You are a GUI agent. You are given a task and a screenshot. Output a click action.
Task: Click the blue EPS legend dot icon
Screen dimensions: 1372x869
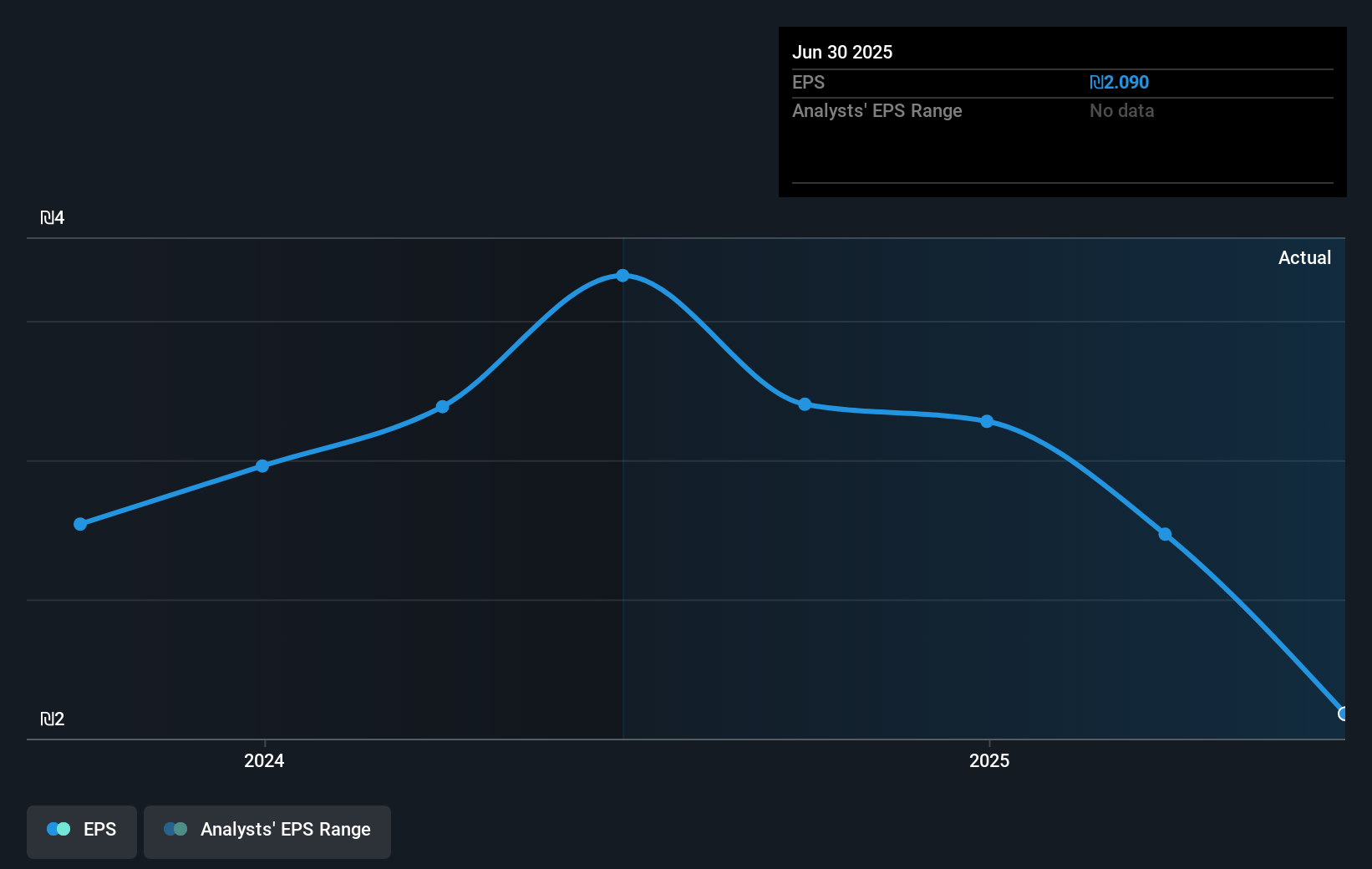(x=58, y=829)
